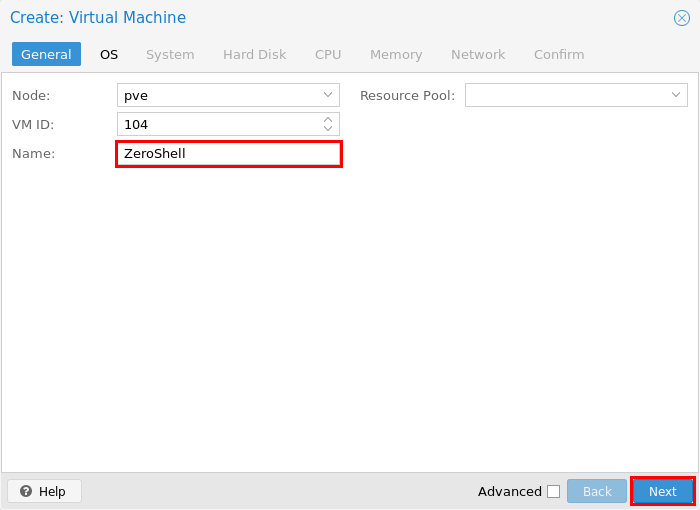The width and height of the screenshot is (700, 510).
Task: Open the Network tab
Action: click(x=478, y=54)
